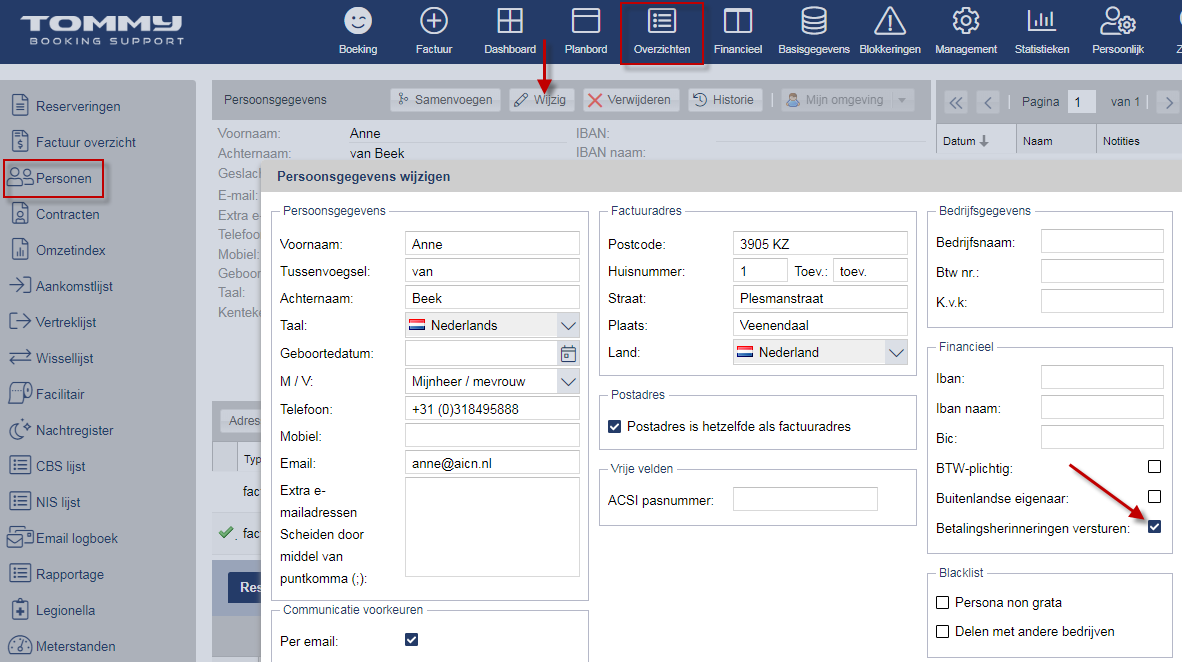Screen dimensions: 1182x662
Task: Click the Meterstanden gauge icon
Action: [x=20, y=646]
